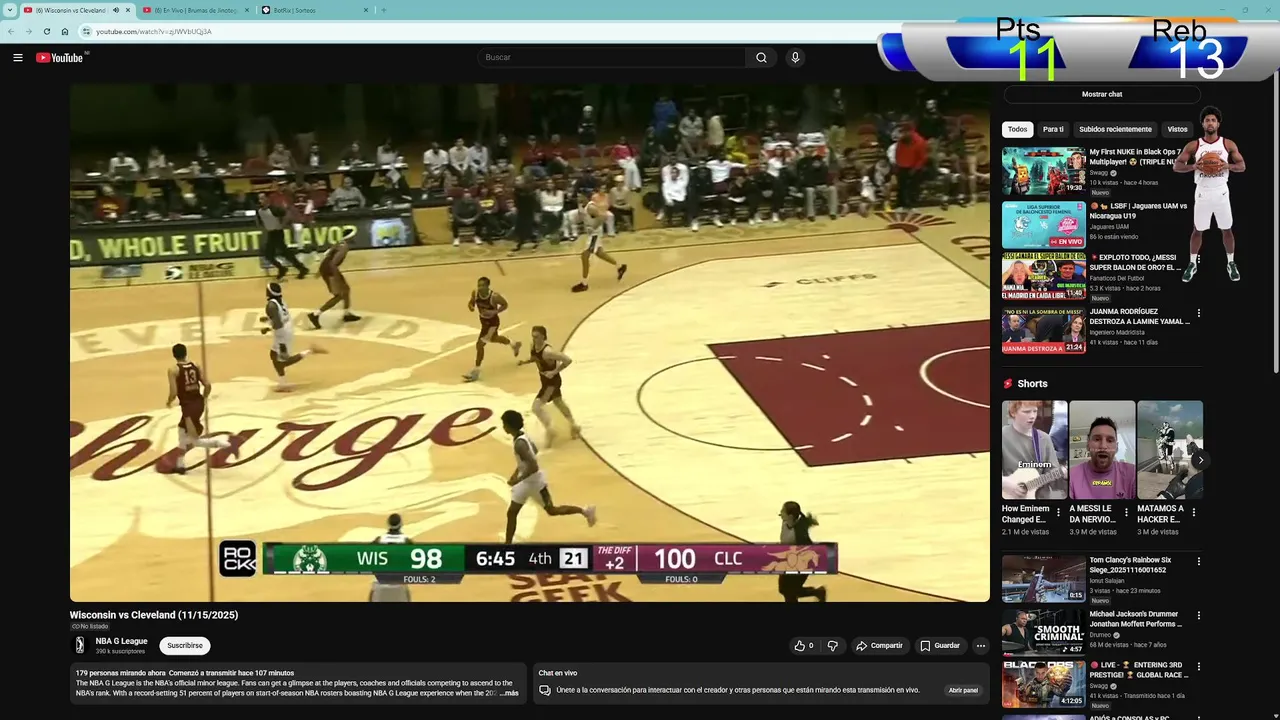Open options for A MESSI LE DA NERVIO short
Screen dimensions: 1280x720
pyautogui.click(x=1127, y=513)
